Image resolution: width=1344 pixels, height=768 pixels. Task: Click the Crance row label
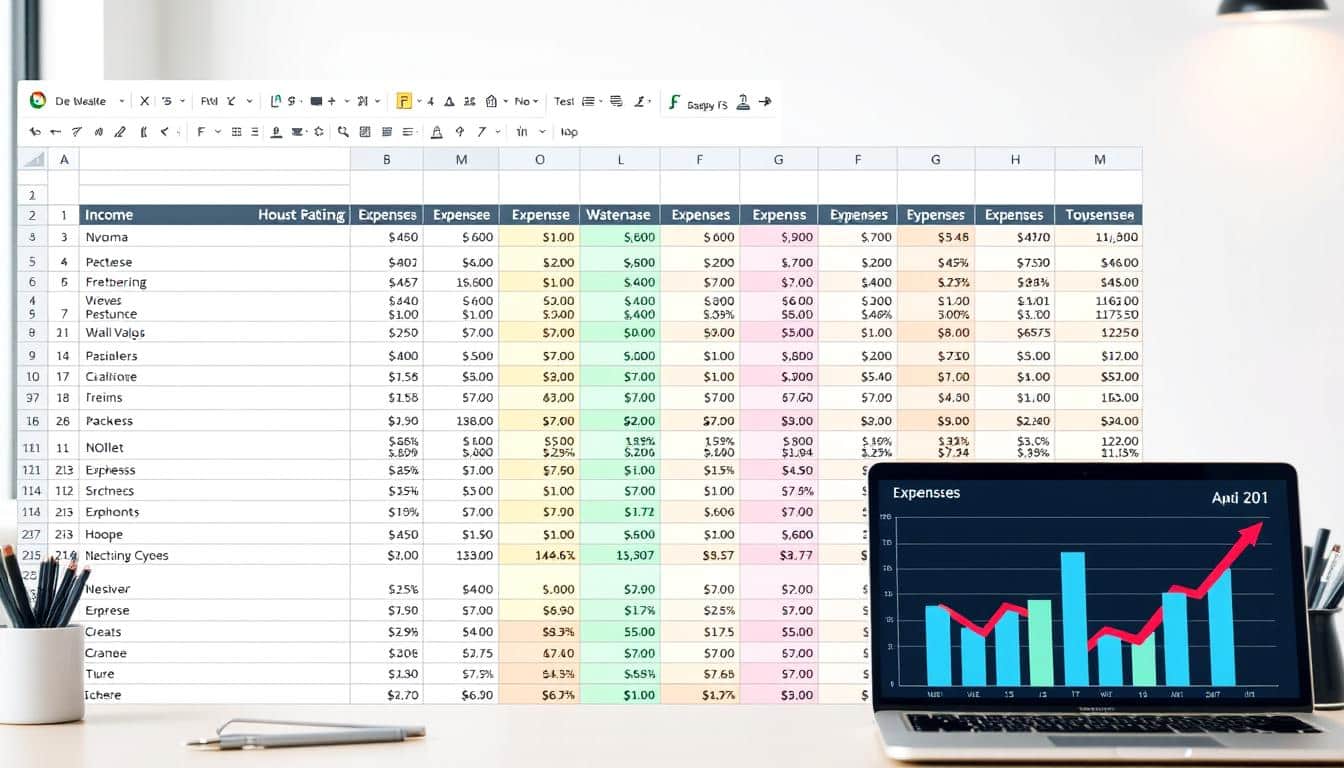pyautogui.click(x=106, y=653)
